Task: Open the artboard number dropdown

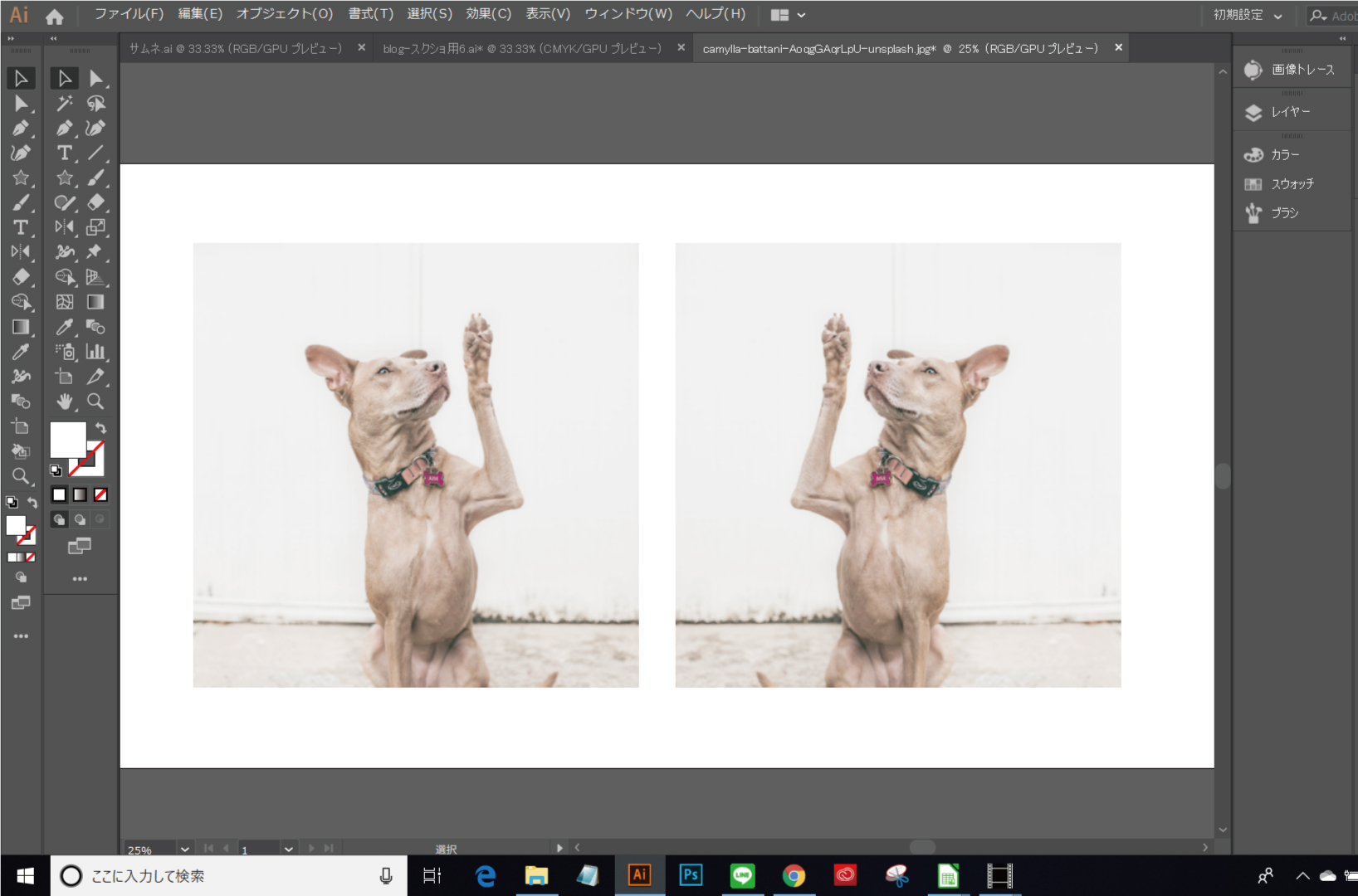Action: coord(288,849)
